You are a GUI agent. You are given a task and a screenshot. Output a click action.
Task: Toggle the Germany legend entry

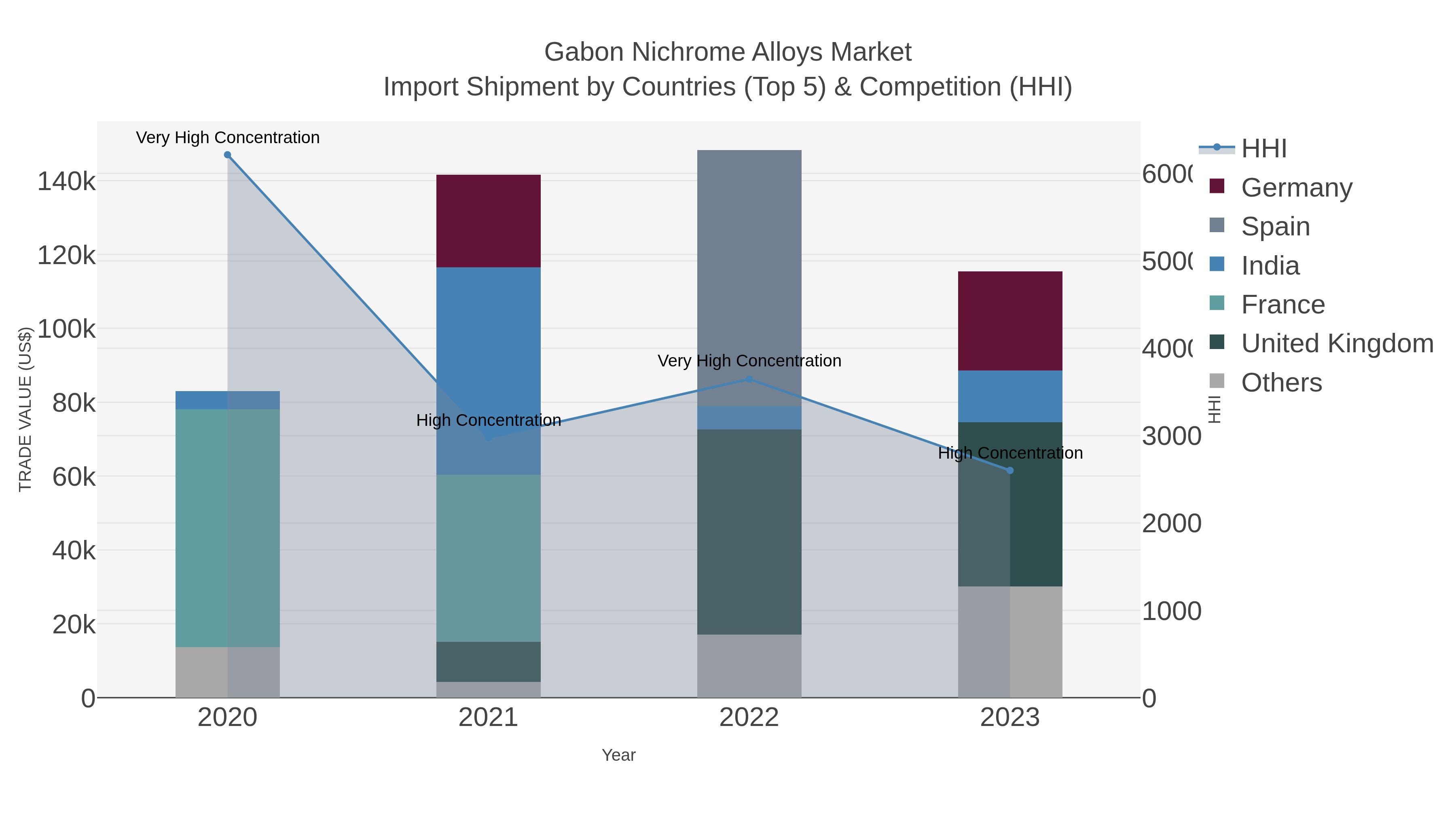pyautogui.click(x=1281, y=187)
